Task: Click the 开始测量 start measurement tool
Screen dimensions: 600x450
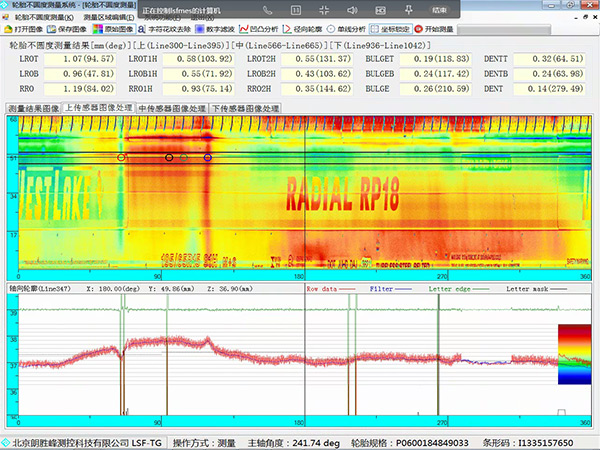Action: click(x=434, y=29)
